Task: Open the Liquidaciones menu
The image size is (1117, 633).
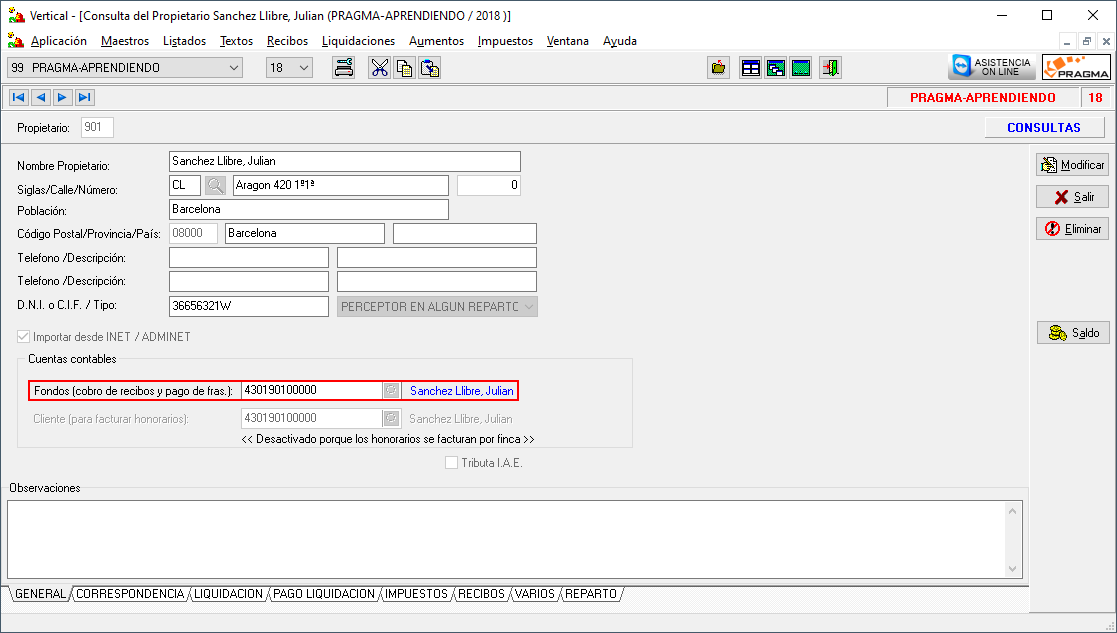Action: tap(358, 41)
